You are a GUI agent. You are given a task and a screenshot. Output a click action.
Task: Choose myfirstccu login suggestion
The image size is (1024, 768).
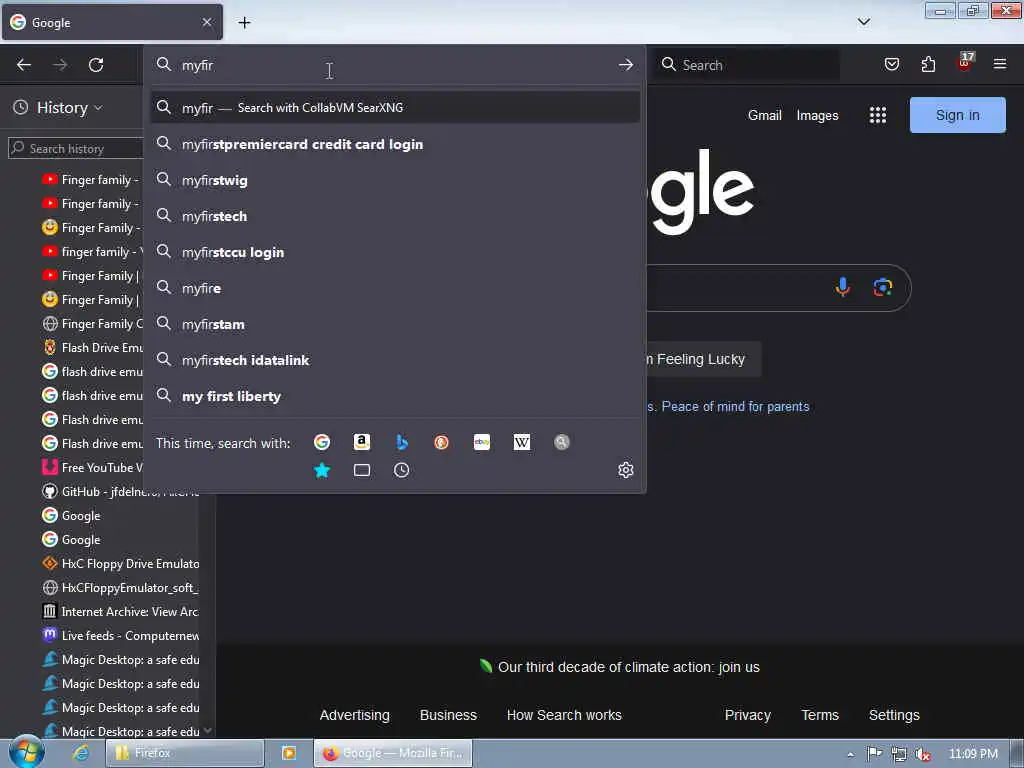point(394,252)
